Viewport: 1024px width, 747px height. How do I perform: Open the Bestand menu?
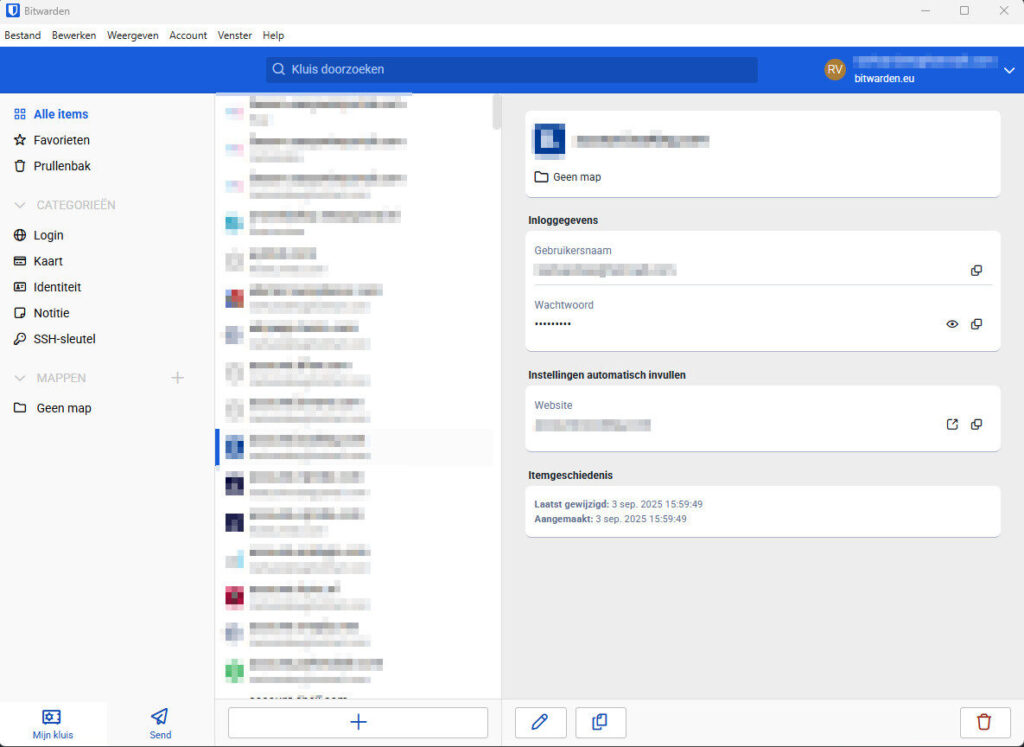click(23, 35)
